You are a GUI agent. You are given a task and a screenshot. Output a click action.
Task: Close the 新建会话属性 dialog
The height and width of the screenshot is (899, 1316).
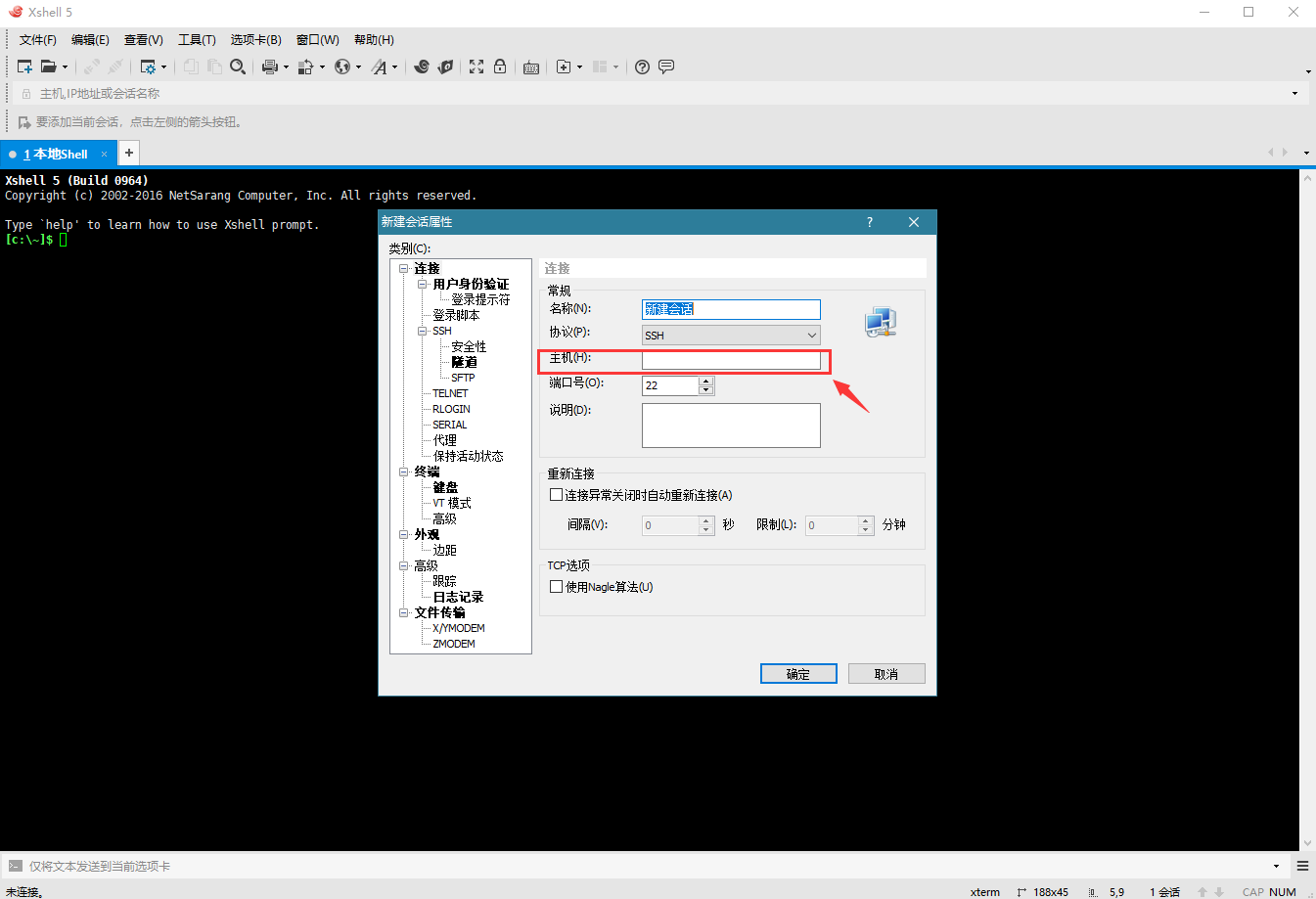point(914,222)
